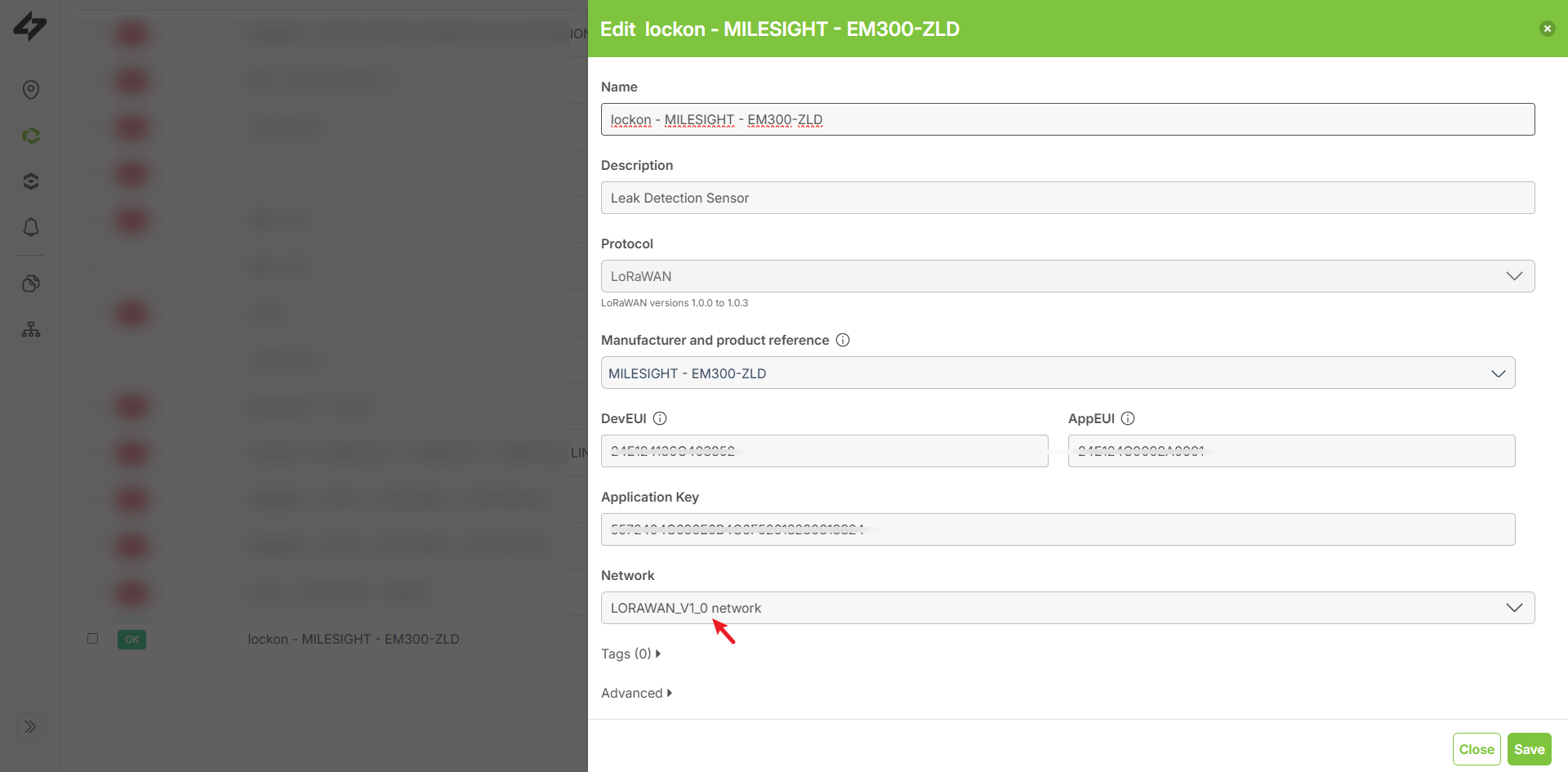The height and width of the screenshot is (772, 1568).
Task: Click the DevEUI input field
Action: [824, 451]
